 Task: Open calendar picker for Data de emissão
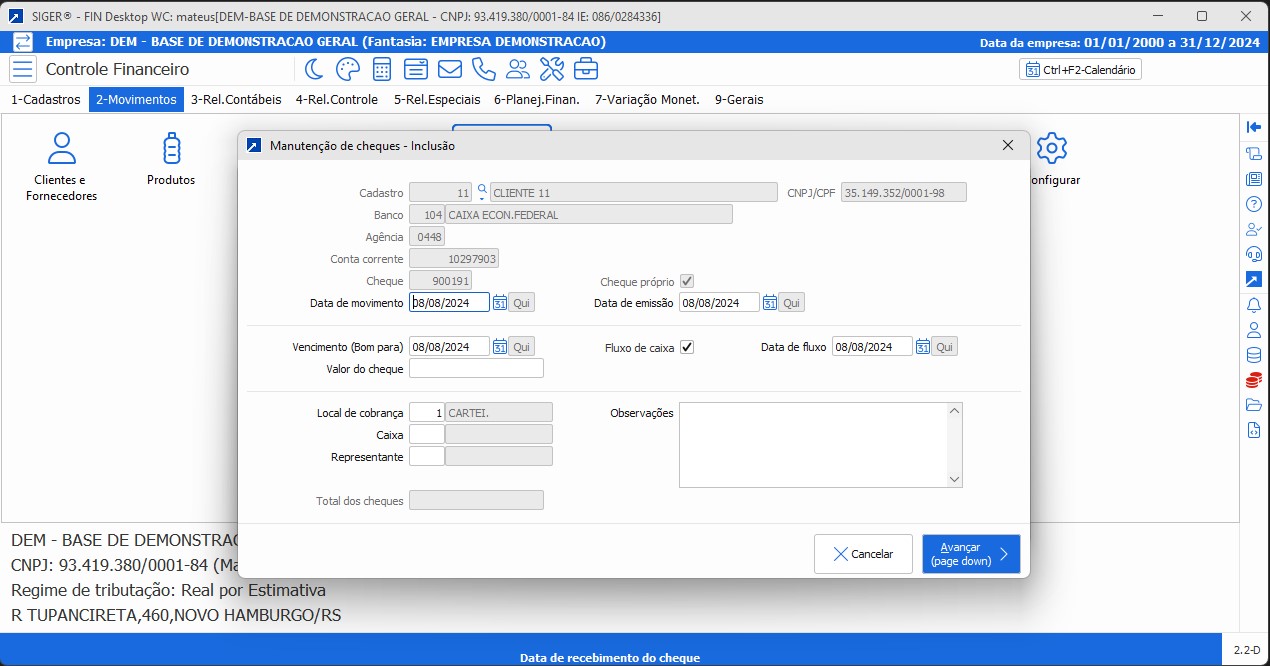770,303
